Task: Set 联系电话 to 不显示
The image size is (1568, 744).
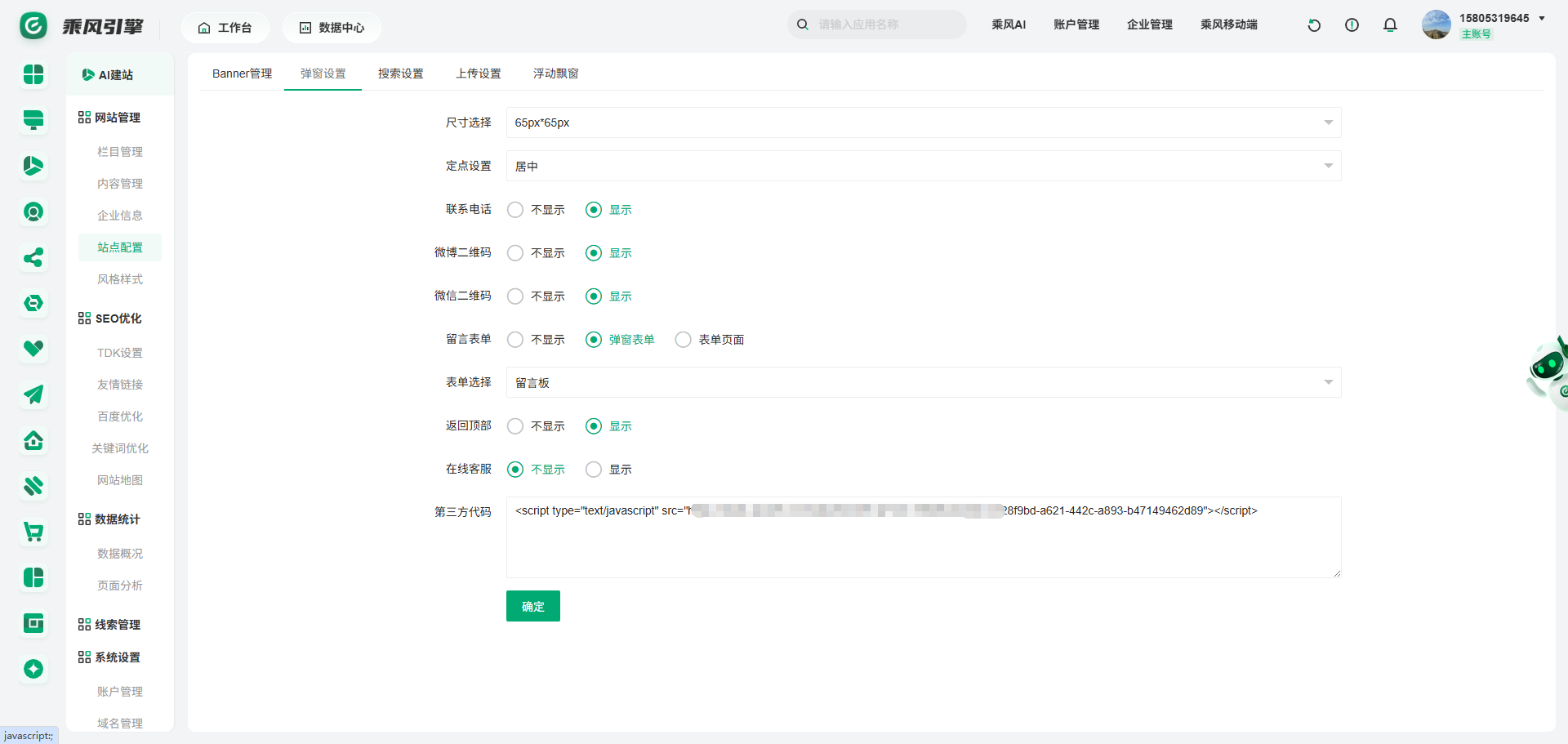Action: pyautogui.click(x=515, y=210)
